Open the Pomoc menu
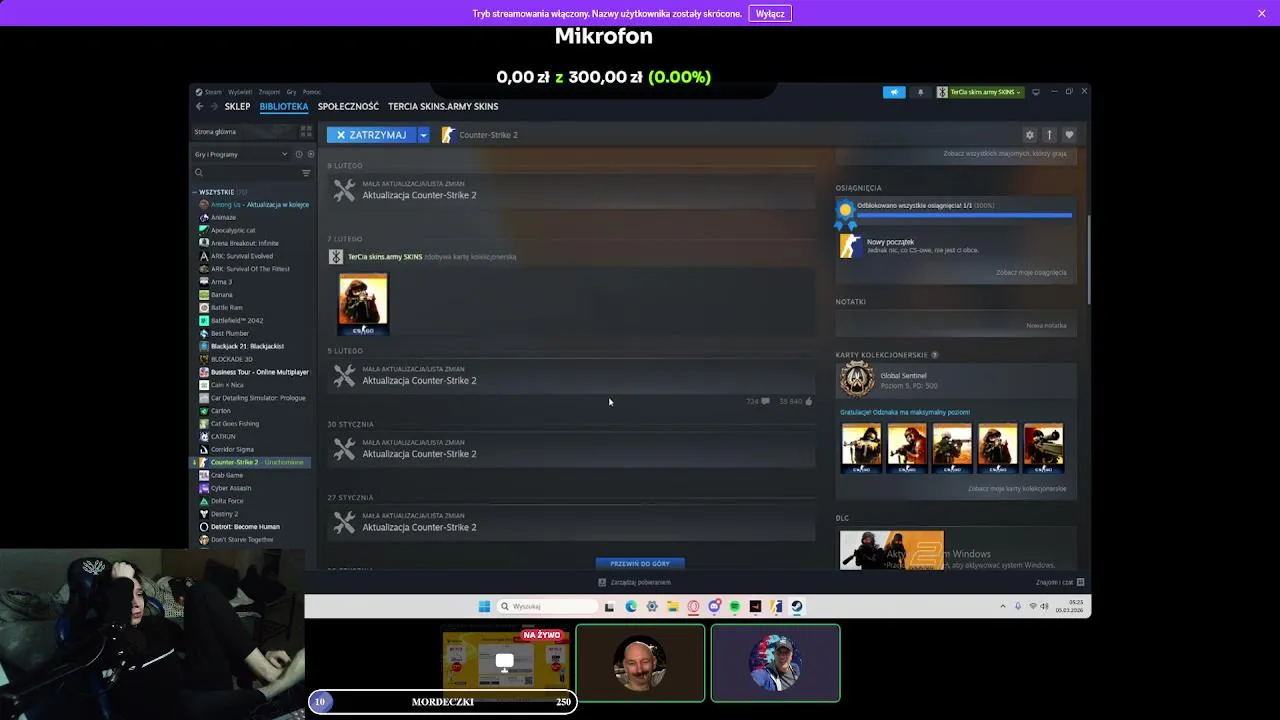Viewport: 1280px width, 720px height. click(312, 92)
